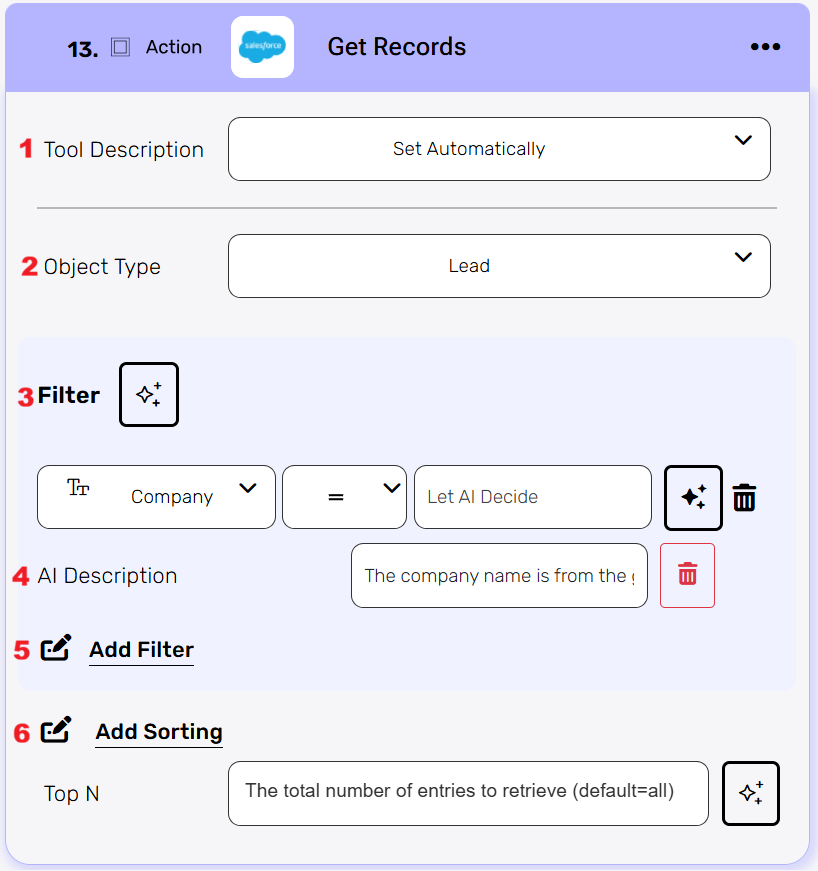Click the edit icon beside Add Sorting

(56, 731)
